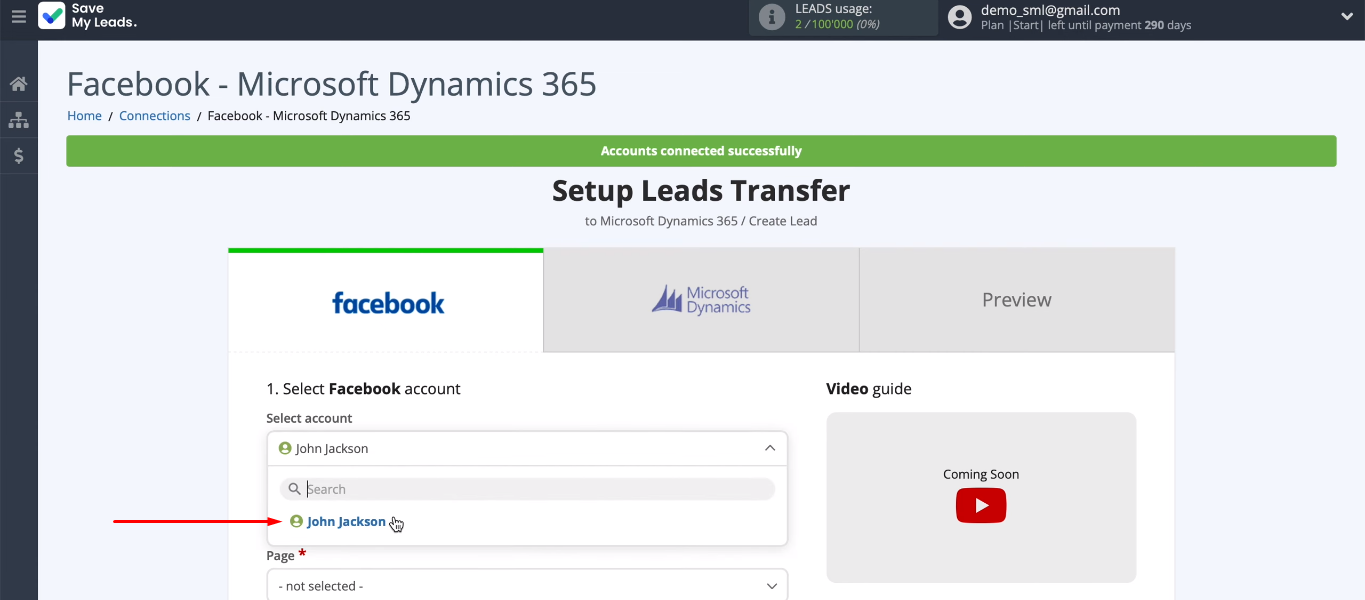Image resolution: width=1365 pixels, height=600 pixels.
Task: Click the search magnifier icon in the dropdown
Action: point(294,489)
